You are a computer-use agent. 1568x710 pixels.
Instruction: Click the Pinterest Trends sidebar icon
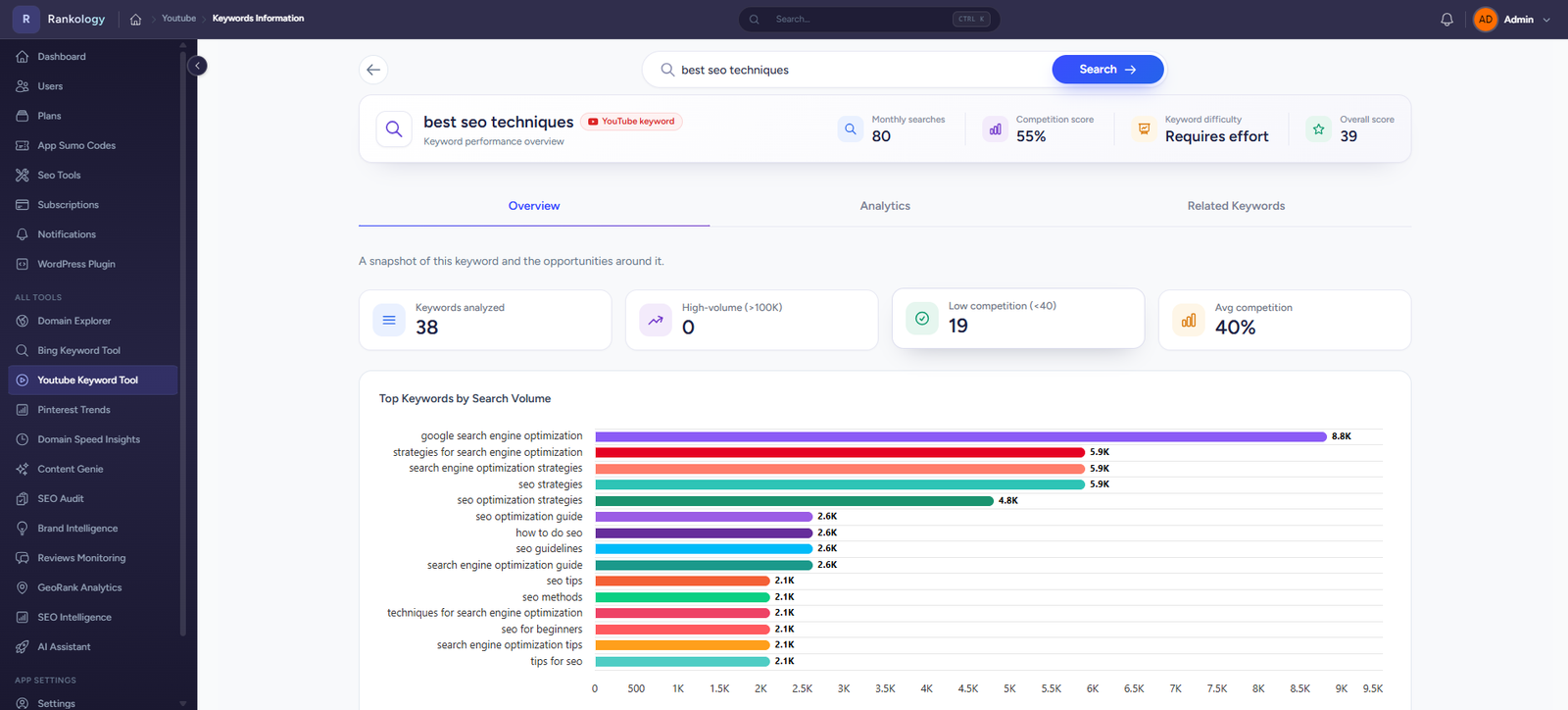[22, 410]
